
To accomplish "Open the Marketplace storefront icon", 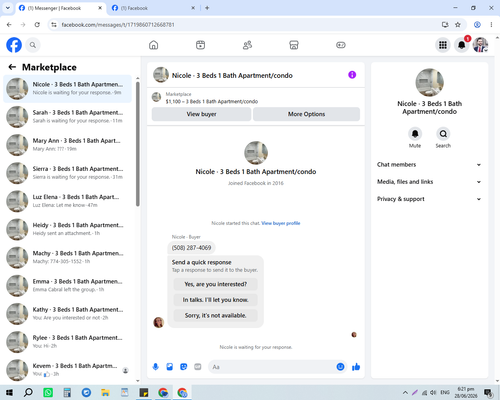I will (294, 45).
